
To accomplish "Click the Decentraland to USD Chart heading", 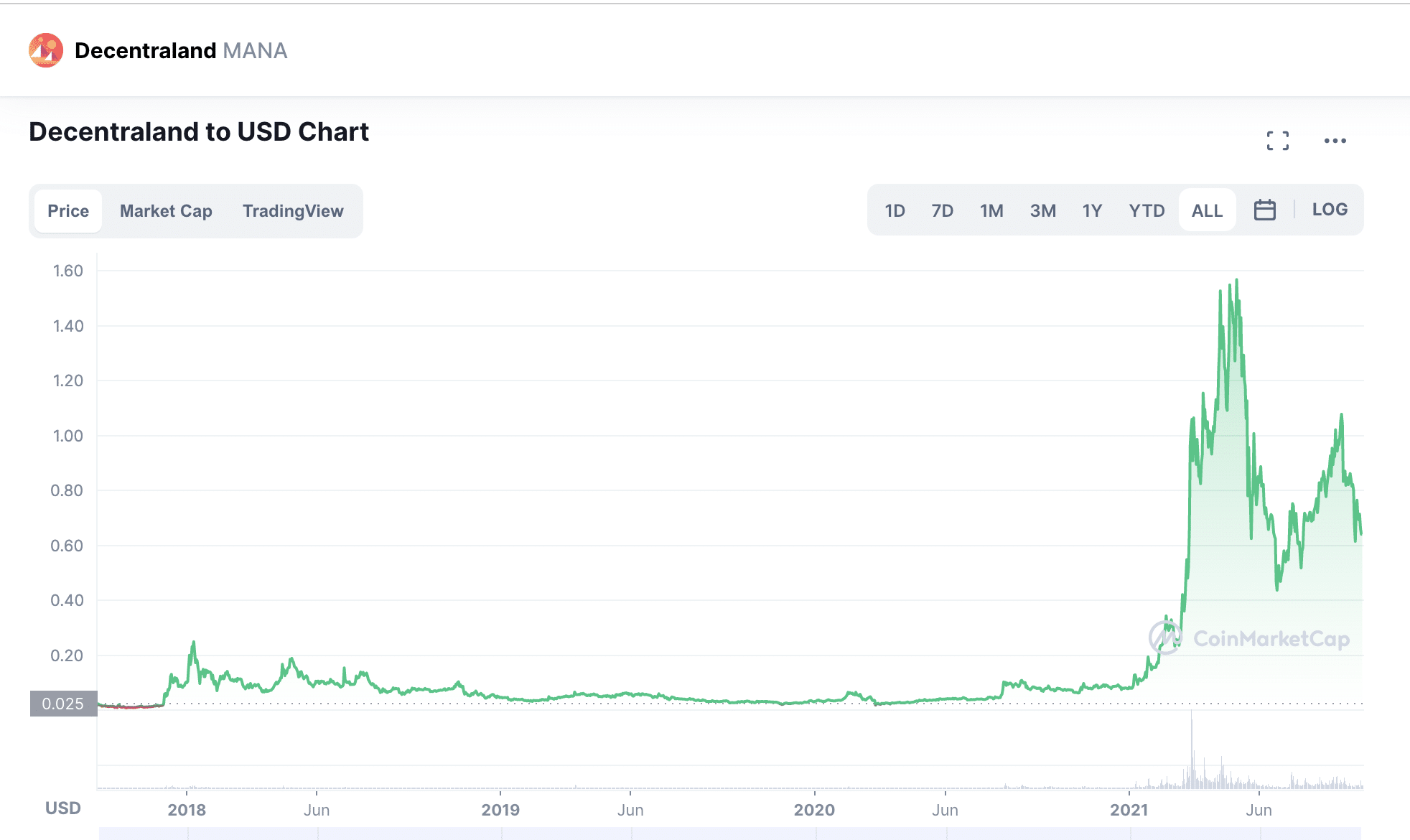I will [199, 132].
